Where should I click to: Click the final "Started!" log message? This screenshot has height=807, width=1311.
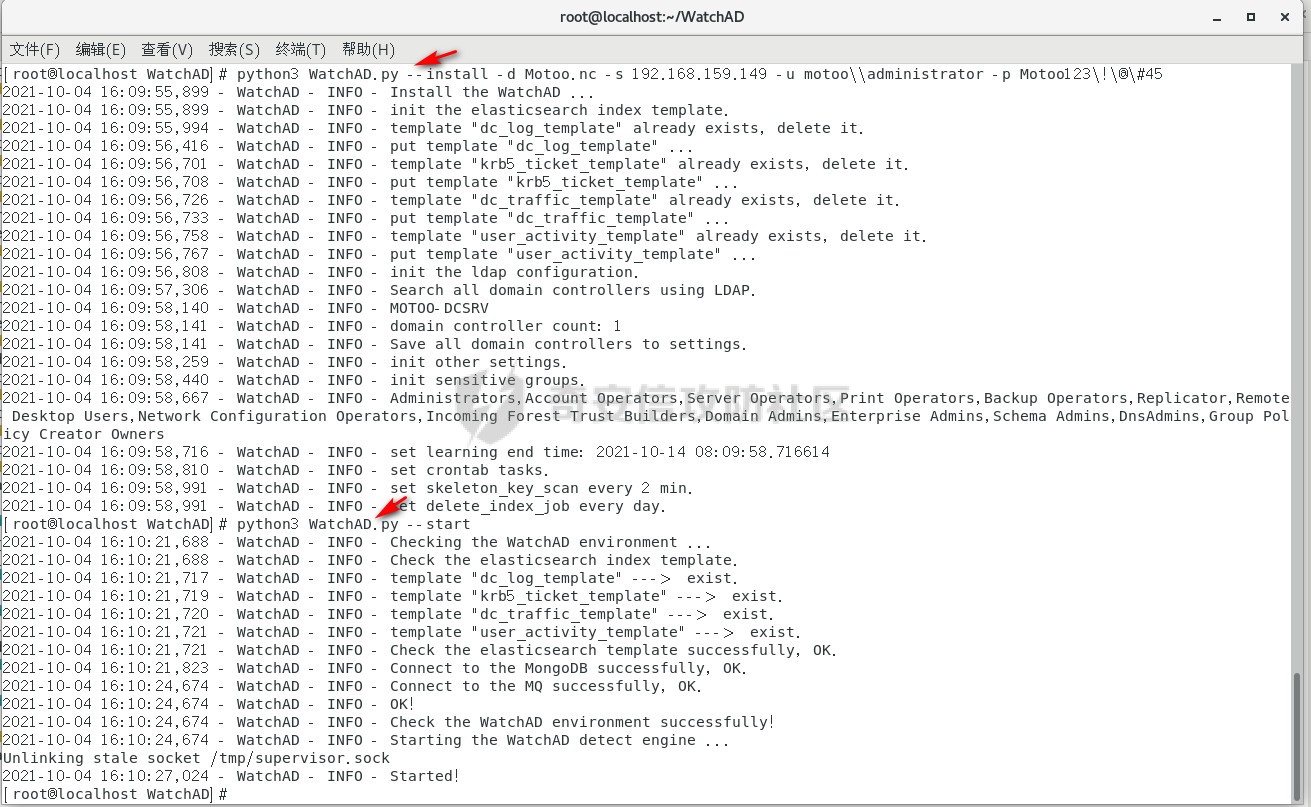click(425, 776)
